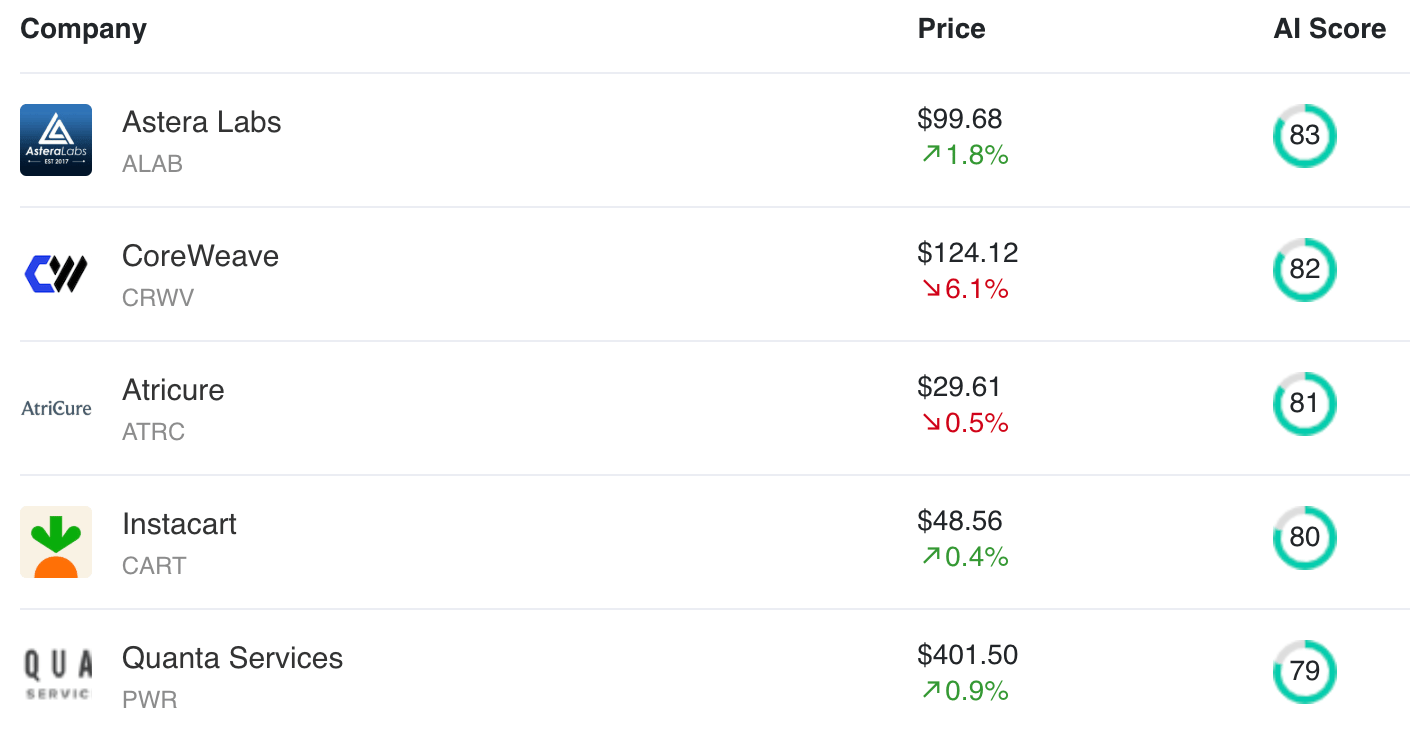Click Atricure AI score ring 81

coord(1304,404)
